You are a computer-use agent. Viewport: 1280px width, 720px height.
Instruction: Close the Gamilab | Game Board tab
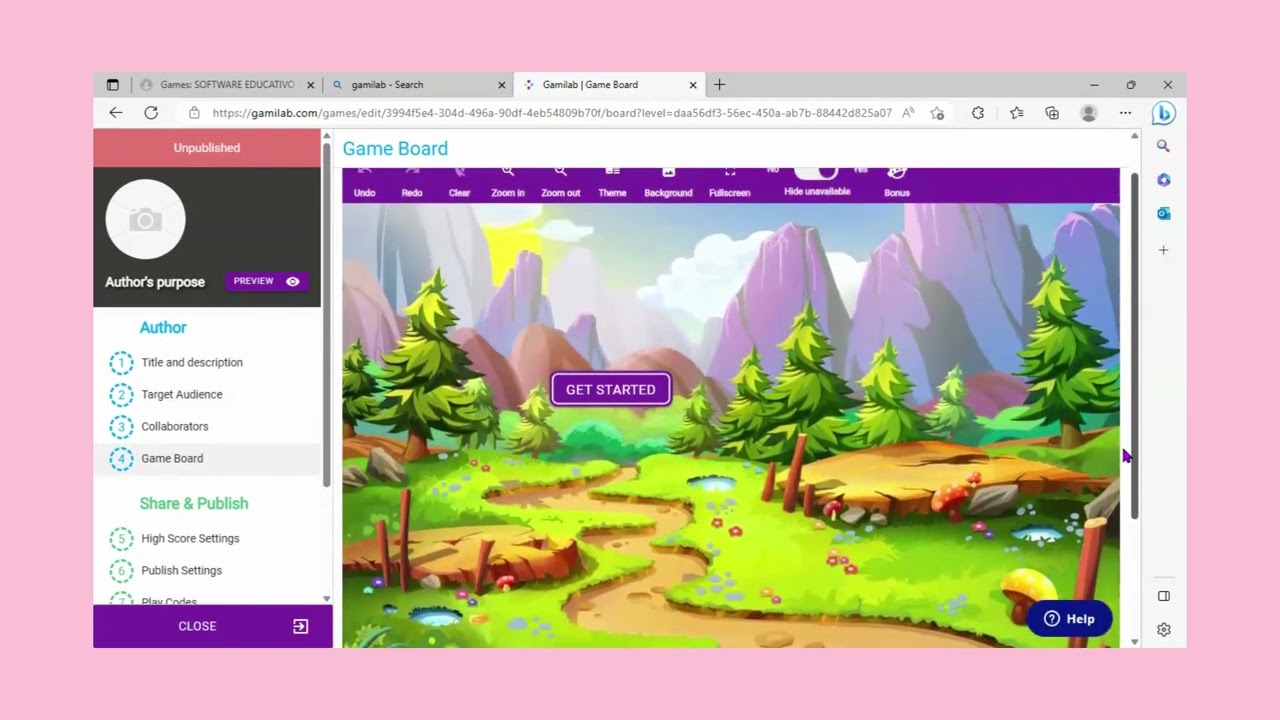(x=693, y=85)
